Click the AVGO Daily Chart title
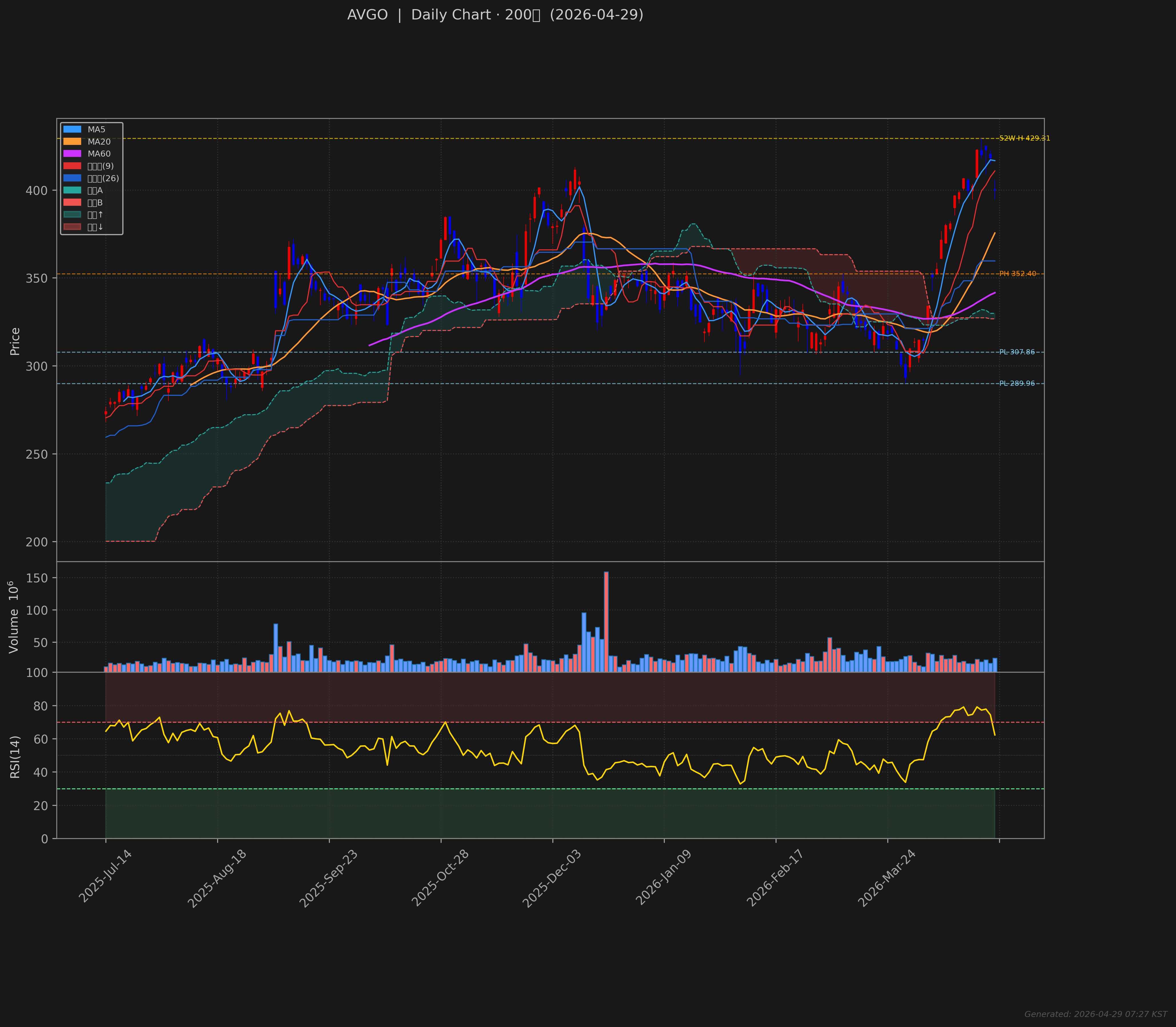This screenshot has height=1027, width=1176. (495, 15)
